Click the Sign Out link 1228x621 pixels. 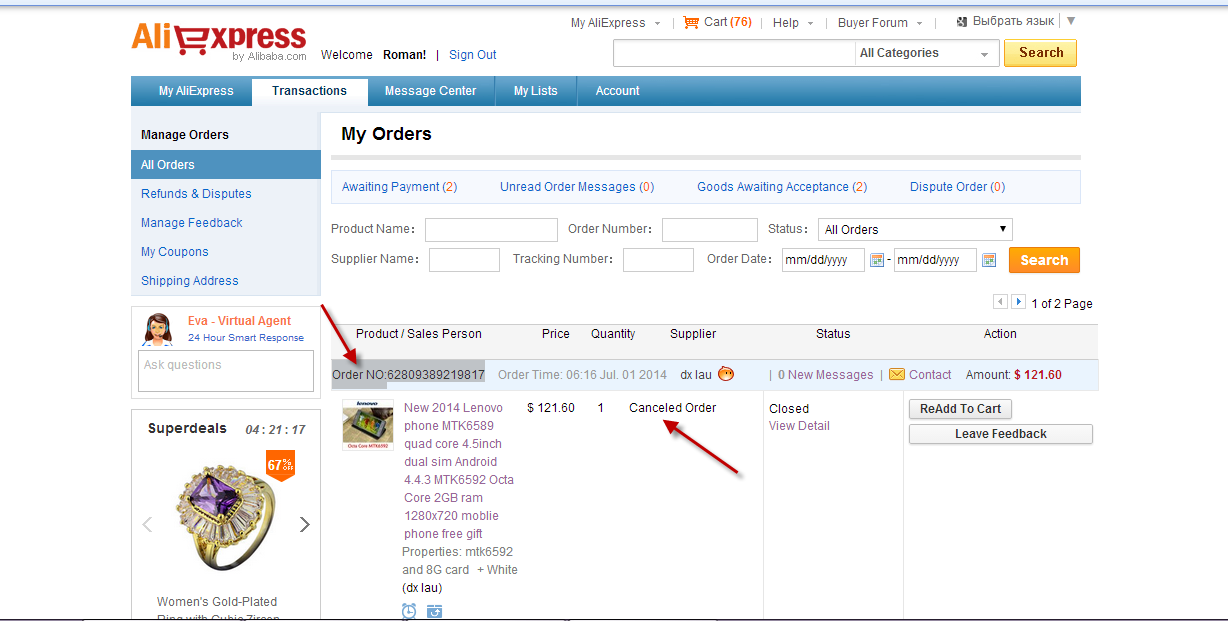tap(472, 55)
